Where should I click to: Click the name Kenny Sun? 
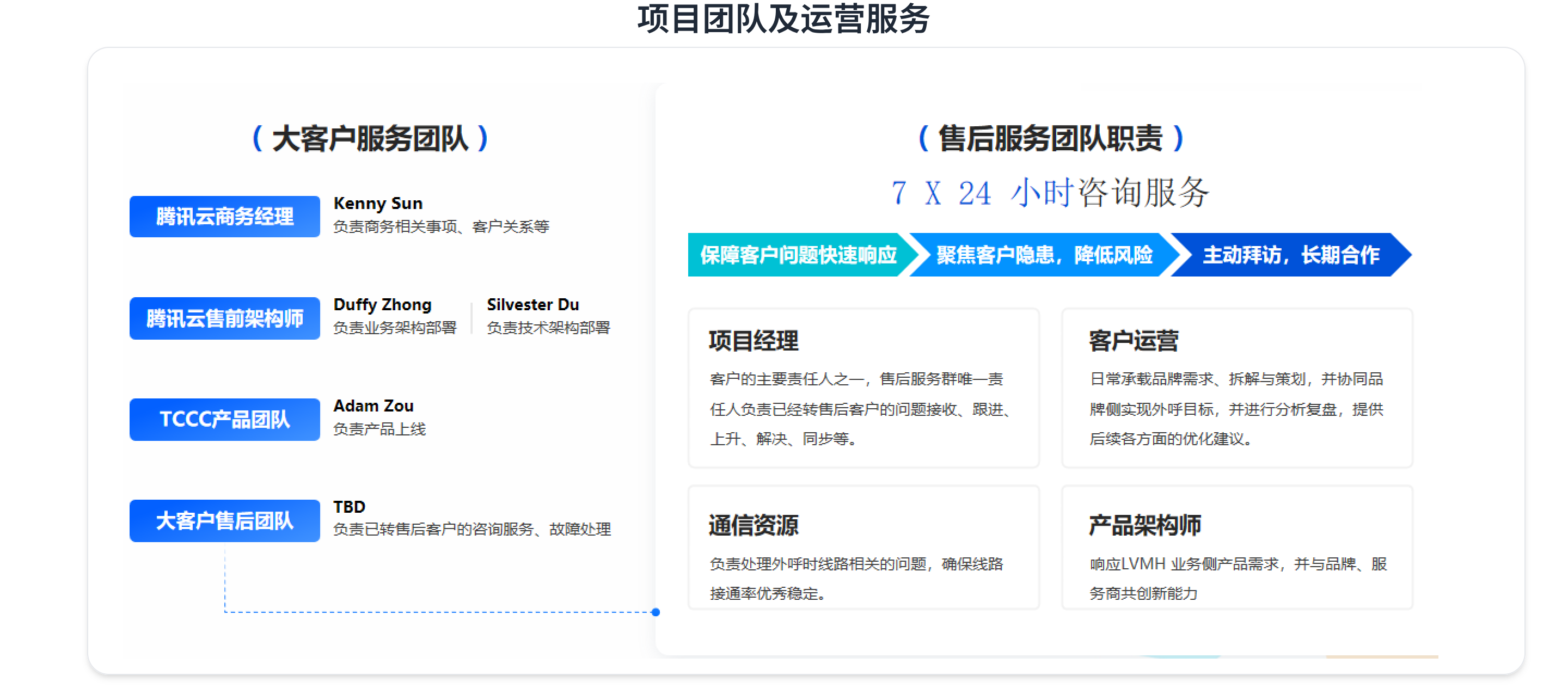(x=377, y=203)
